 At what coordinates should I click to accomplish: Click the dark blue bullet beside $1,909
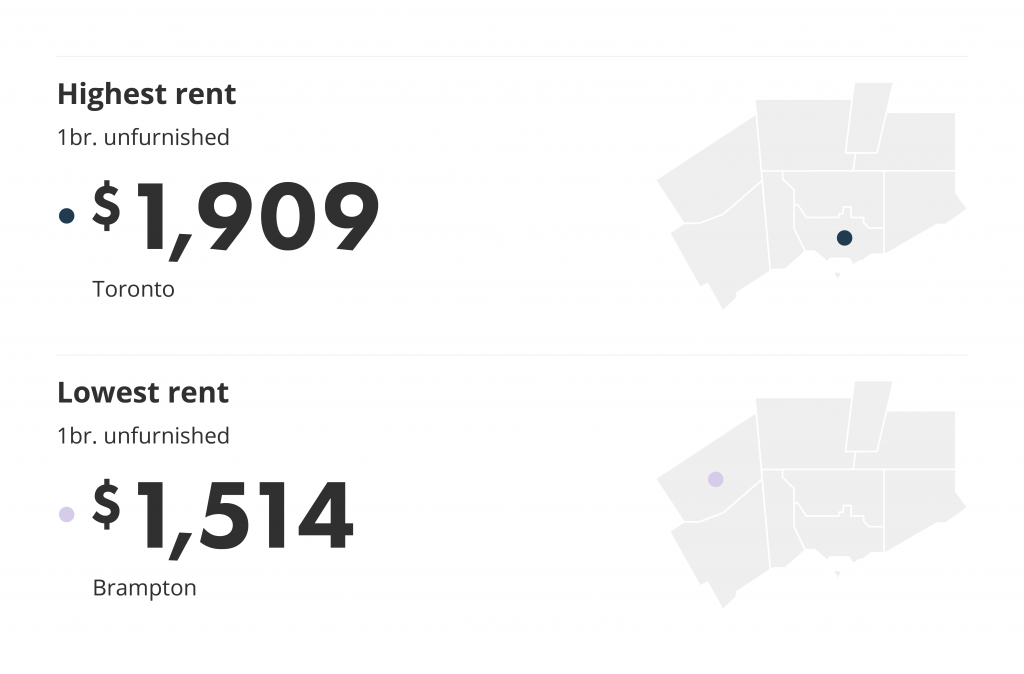(x=67, y=216)
